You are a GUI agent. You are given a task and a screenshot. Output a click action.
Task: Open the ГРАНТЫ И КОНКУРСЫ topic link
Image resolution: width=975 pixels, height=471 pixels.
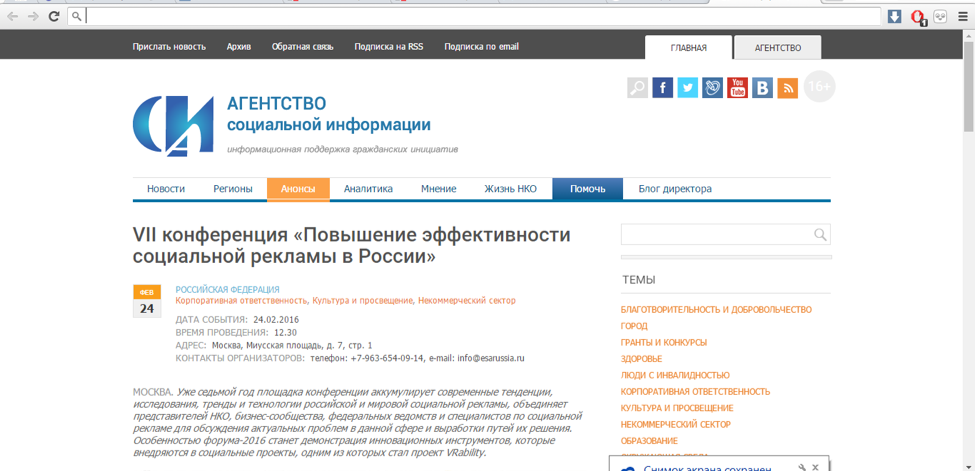click(x=663, y=342)
